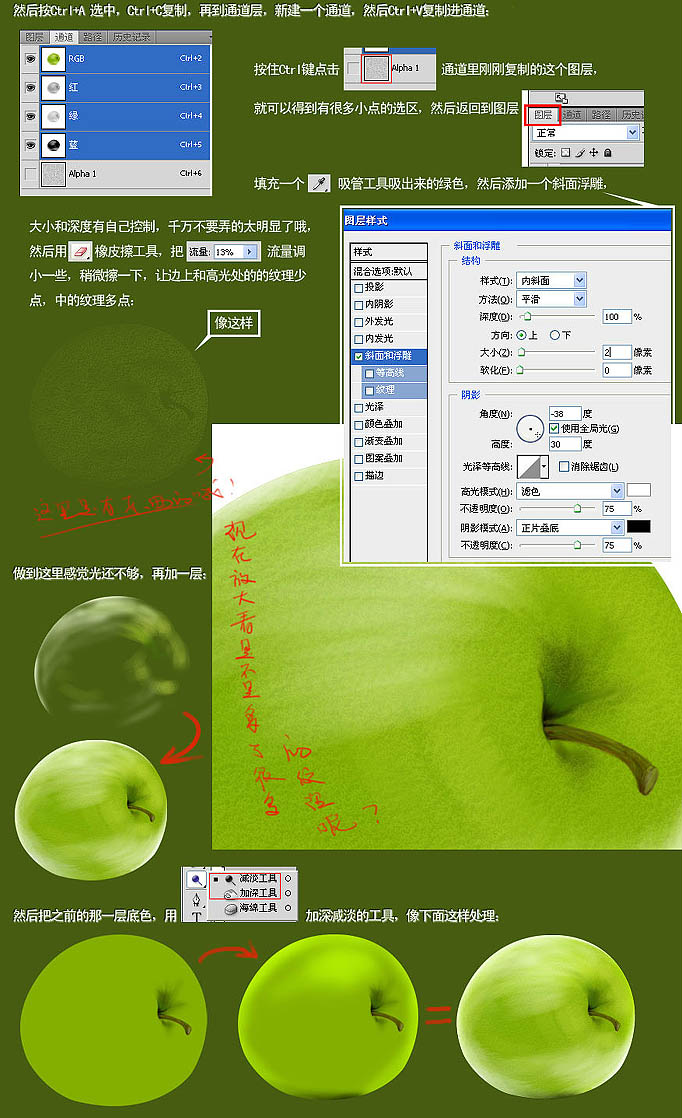Click the lock all padlock icon

607,153
